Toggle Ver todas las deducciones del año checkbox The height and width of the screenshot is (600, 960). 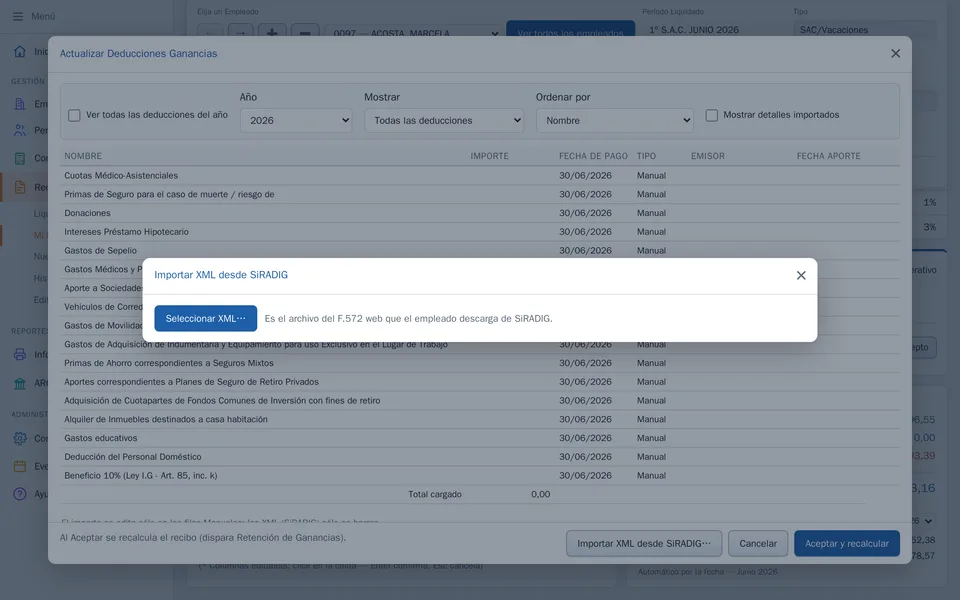pos(74,115)
